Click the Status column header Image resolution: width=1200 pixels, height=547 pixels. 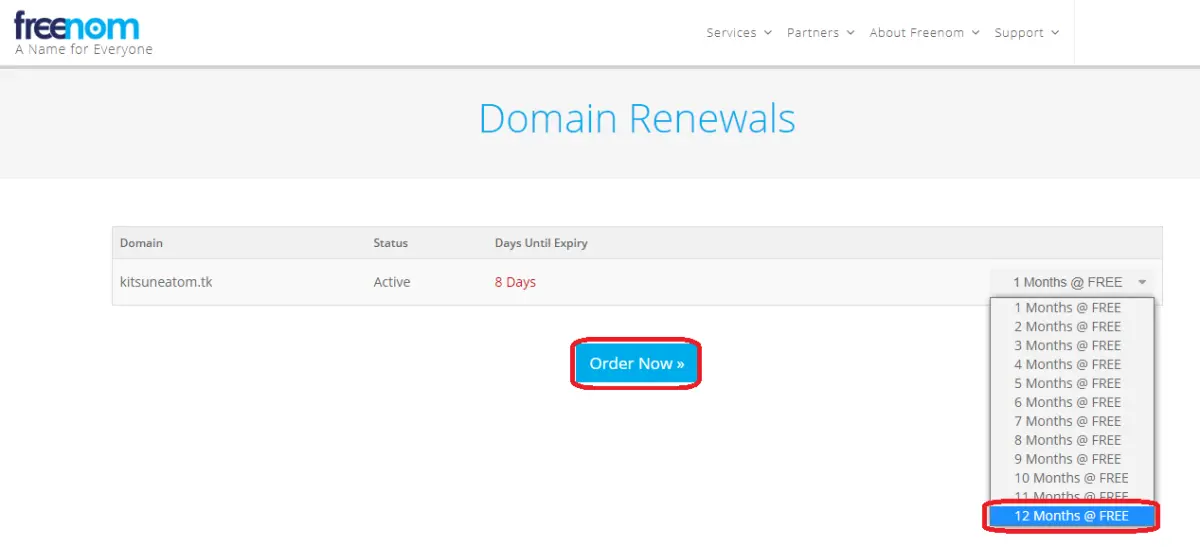(x=390, y=243)
